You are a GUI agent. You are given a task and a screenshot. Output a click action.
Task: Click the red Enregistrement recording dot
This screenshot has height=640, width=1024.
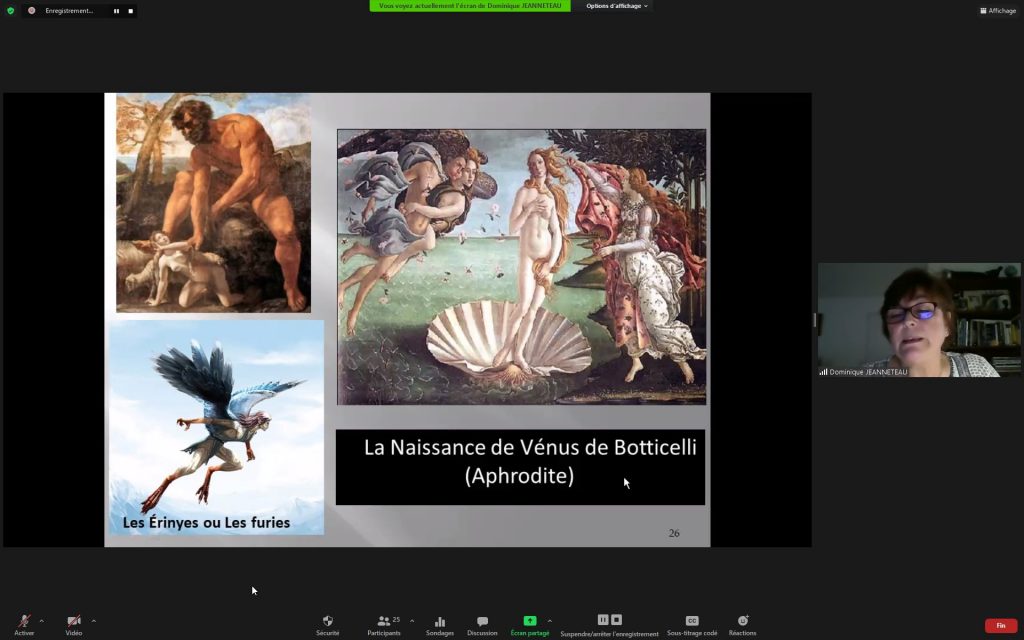(31, 10)
